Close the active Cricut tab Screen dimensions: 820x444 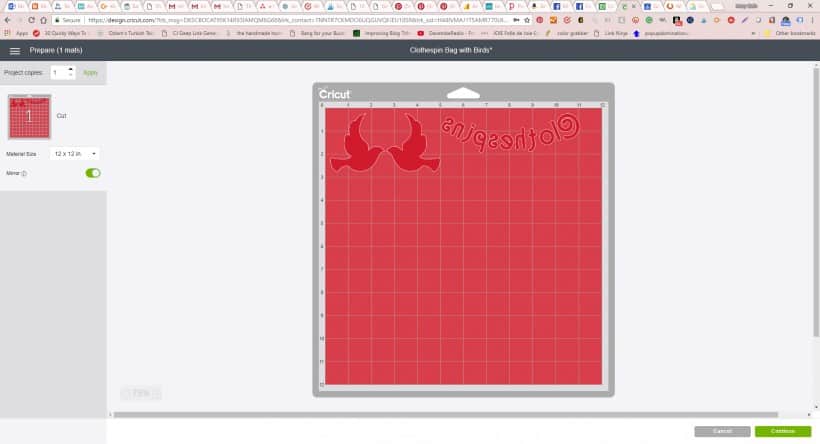(x=635, y=6)
